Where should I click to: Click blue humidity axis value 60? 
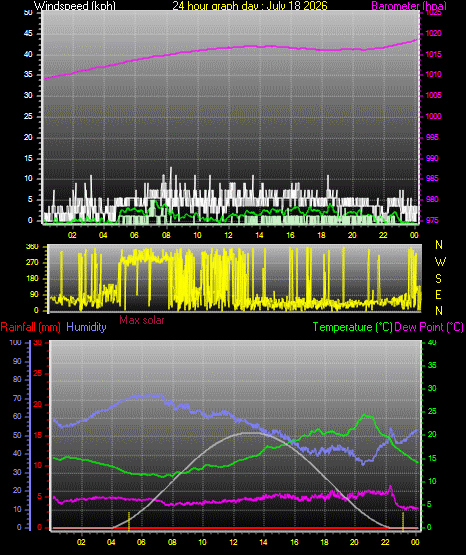click(x=17, y=416)
